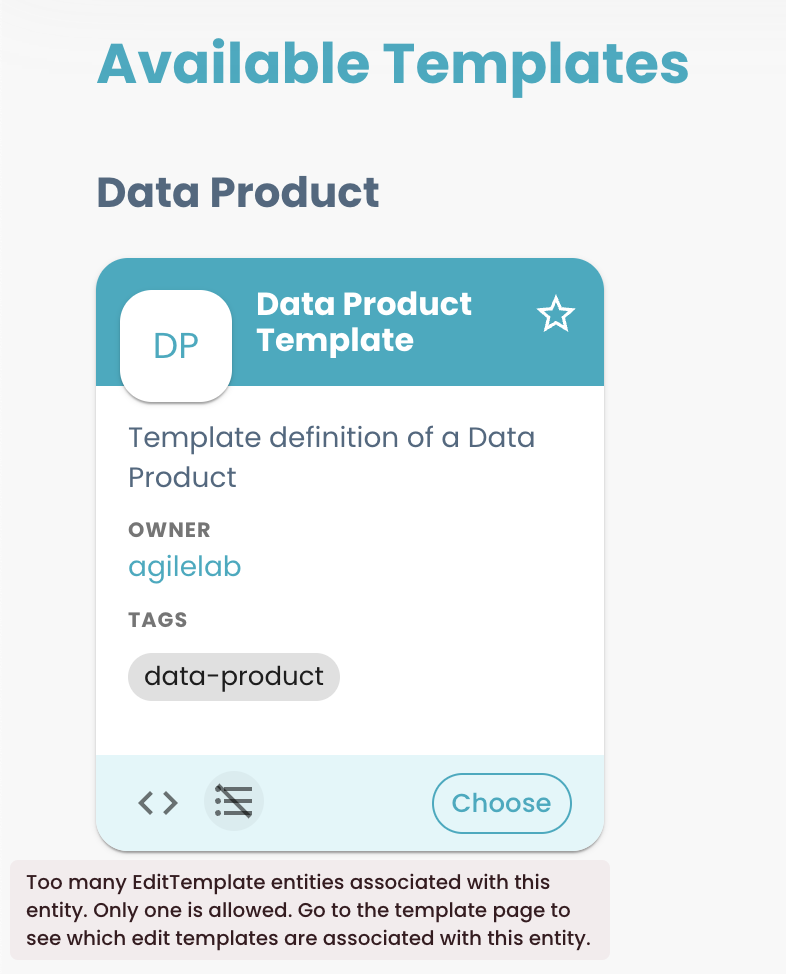This screenshot has height=974, width=786.
Task: Click the disabled edit template list icon
Action: 234,802
